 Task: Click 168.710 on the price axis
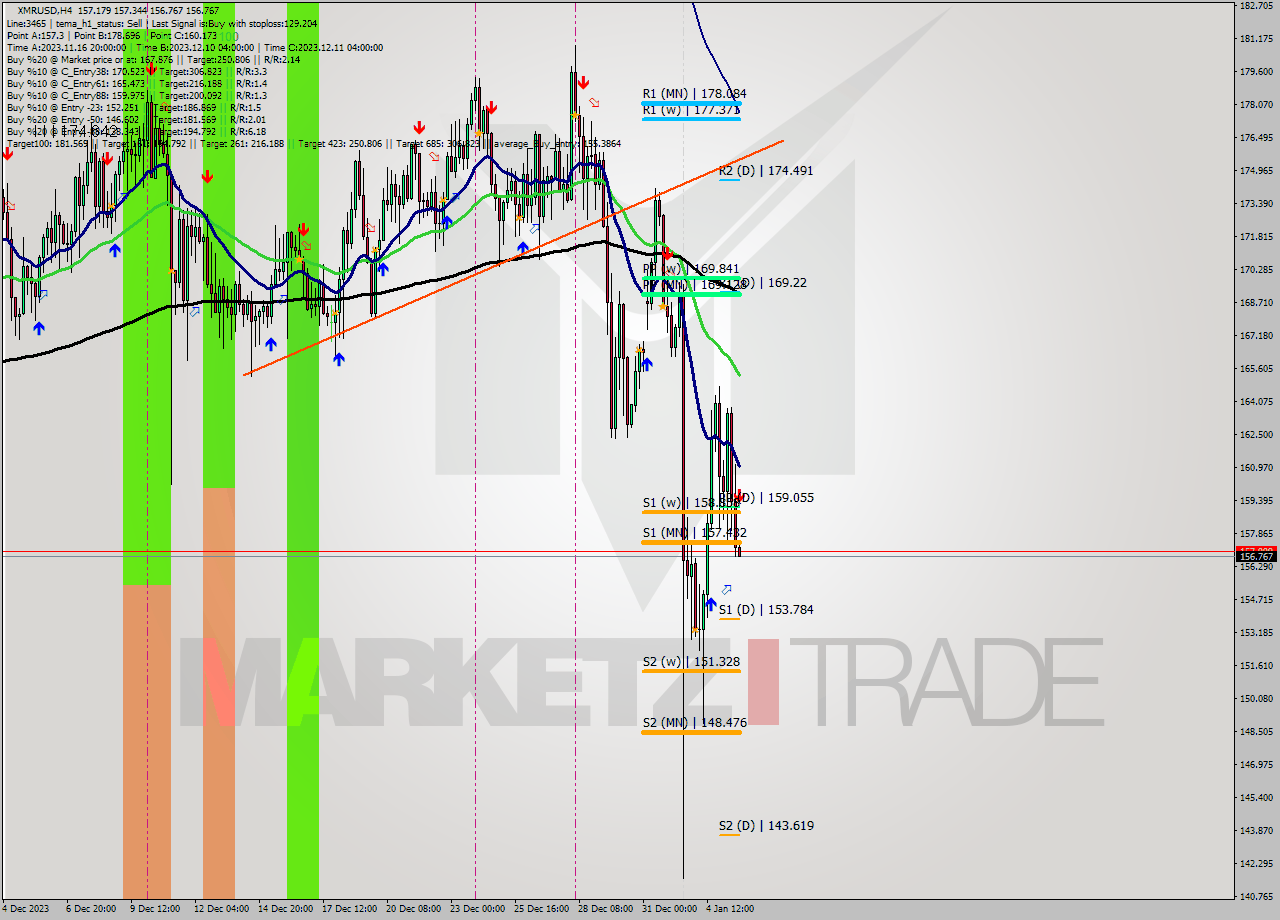click(1256, 302)
